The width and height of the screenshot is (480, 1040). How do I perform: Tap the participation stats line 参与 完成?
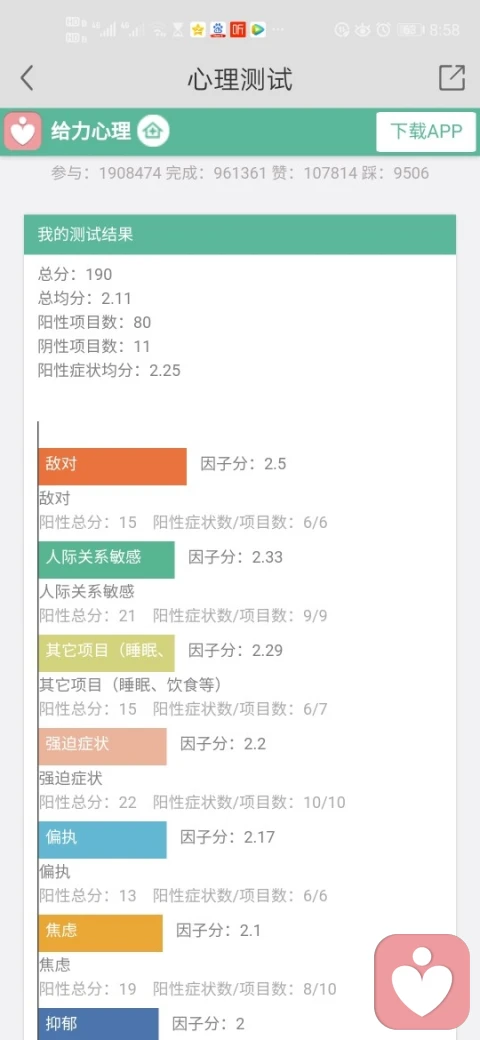[240, 174]
